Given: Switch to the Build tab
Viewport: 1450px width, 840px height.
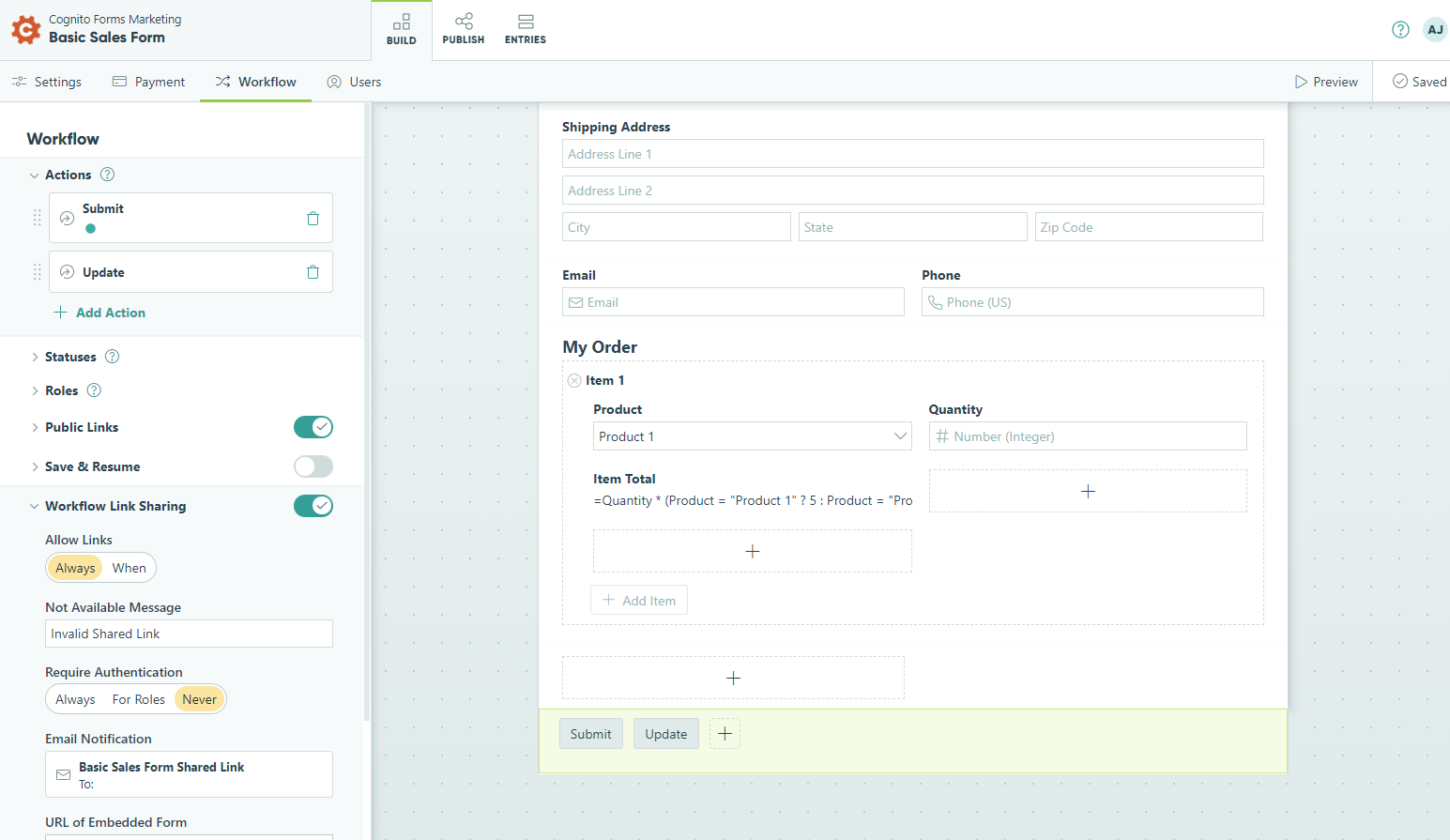Looking at the screenshot, I should [x=402, y=30].
